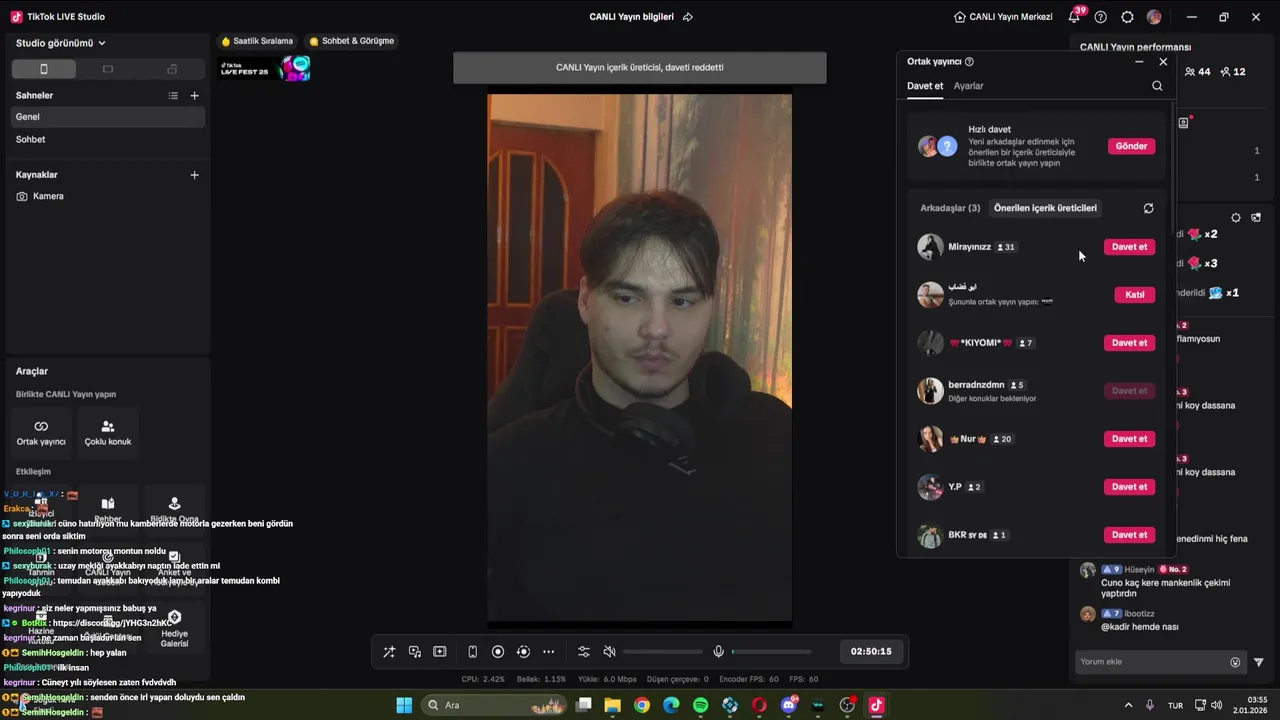Screen dimensions: 1280x720
Task: Select the Sohbet scene
Action: pyautogui.click(x=108, y=140)
